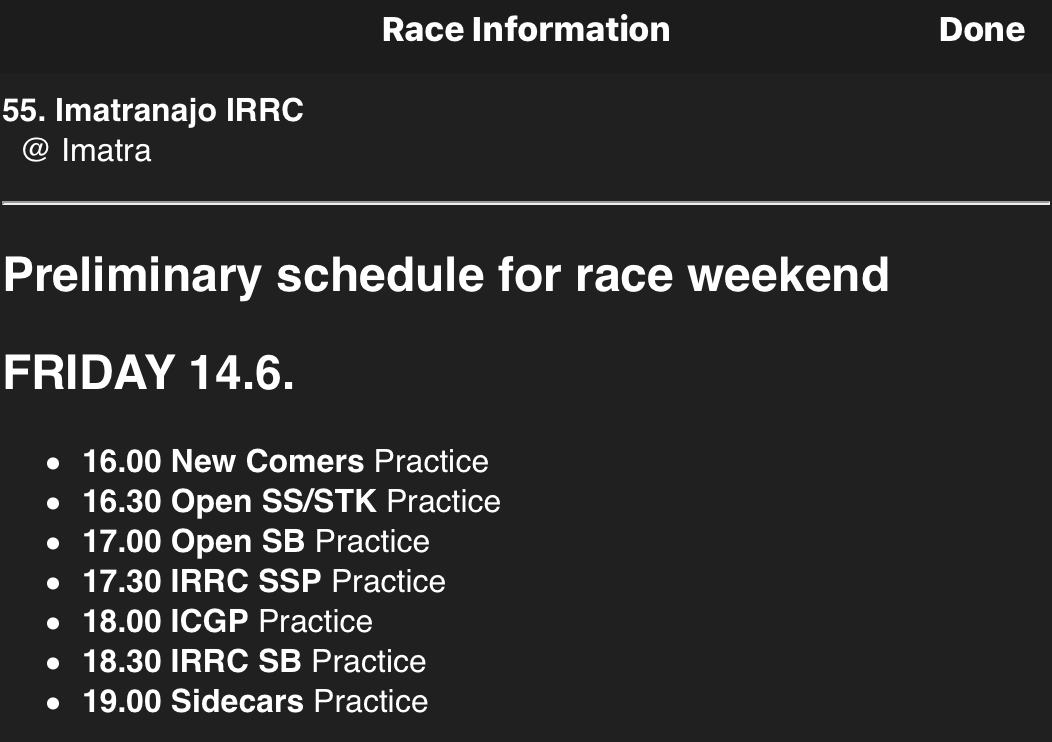Screen dimensions: 1052x742
Task: Click the @ symbol before Imatra
Action: (x=36, y=150)
